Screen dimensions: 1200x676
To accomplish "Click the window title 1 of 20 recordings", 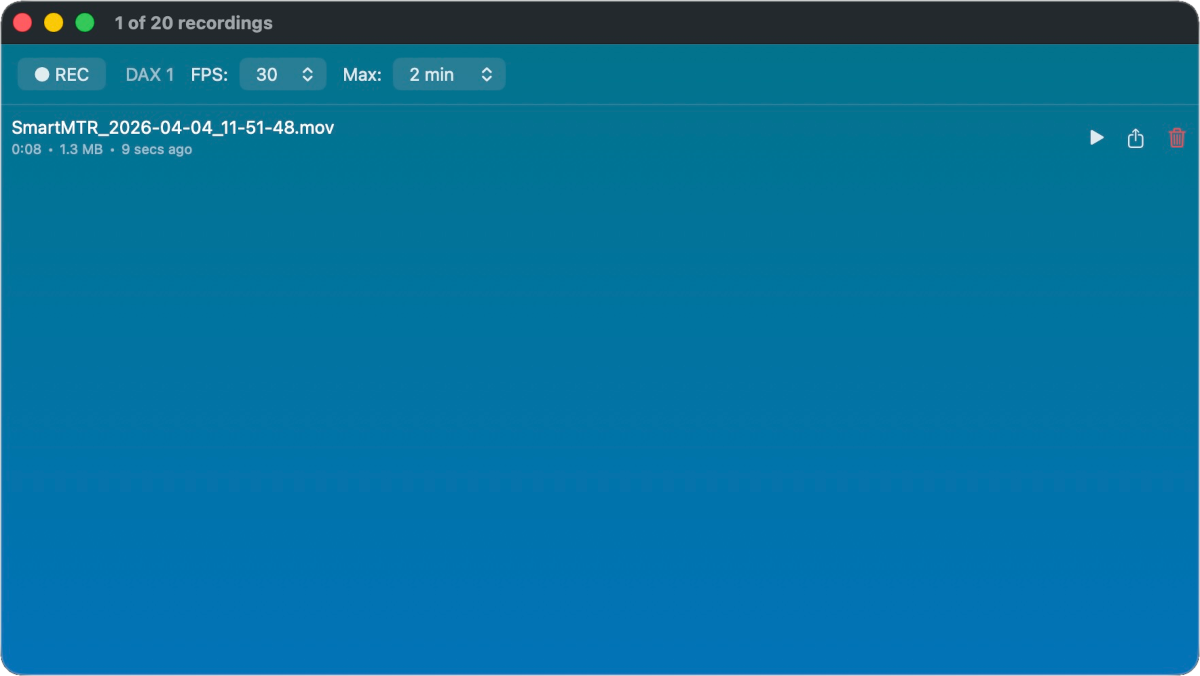I will [x=193, y=22].
